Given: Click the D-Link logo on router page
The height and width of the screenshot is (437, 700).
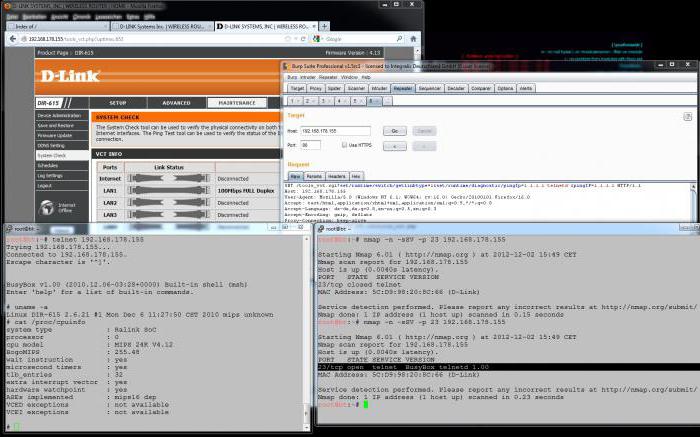Looking at the screenshot, I should point(70,76).
